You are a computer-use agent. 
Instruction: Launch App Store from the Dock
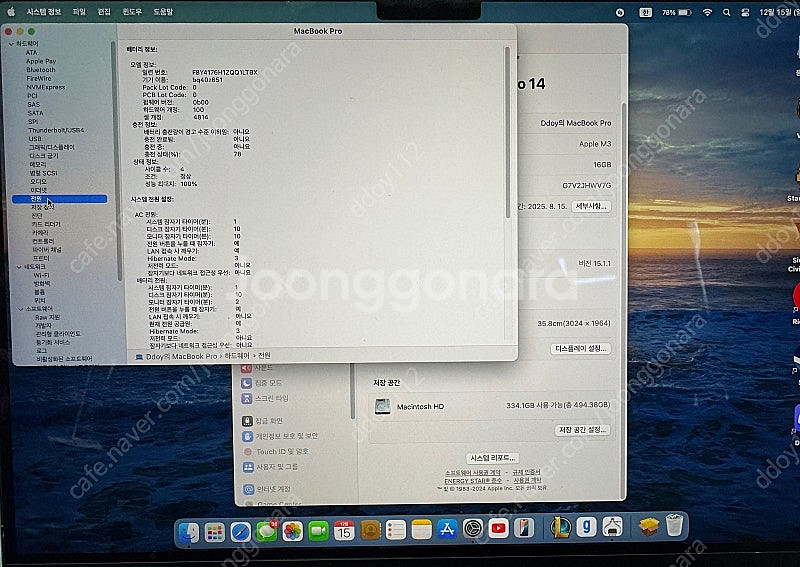pos(447,530)
